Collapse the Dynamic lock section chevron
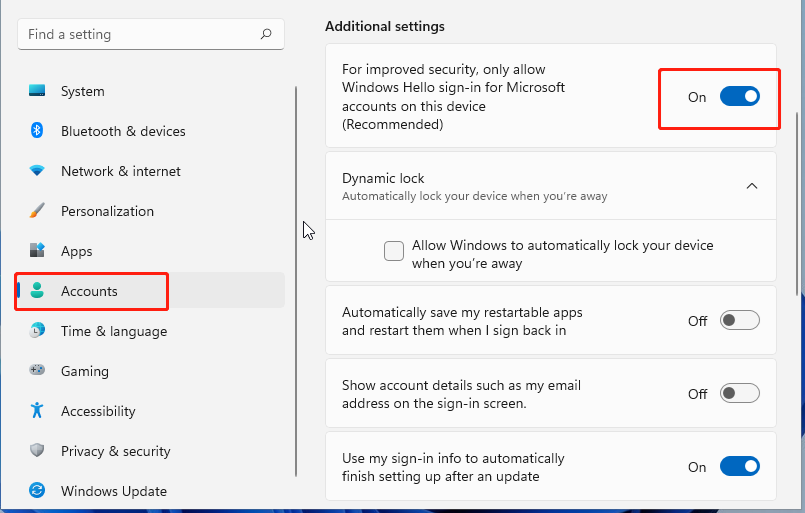This screenshot has width=805, height=513. [x=752, y=186]
